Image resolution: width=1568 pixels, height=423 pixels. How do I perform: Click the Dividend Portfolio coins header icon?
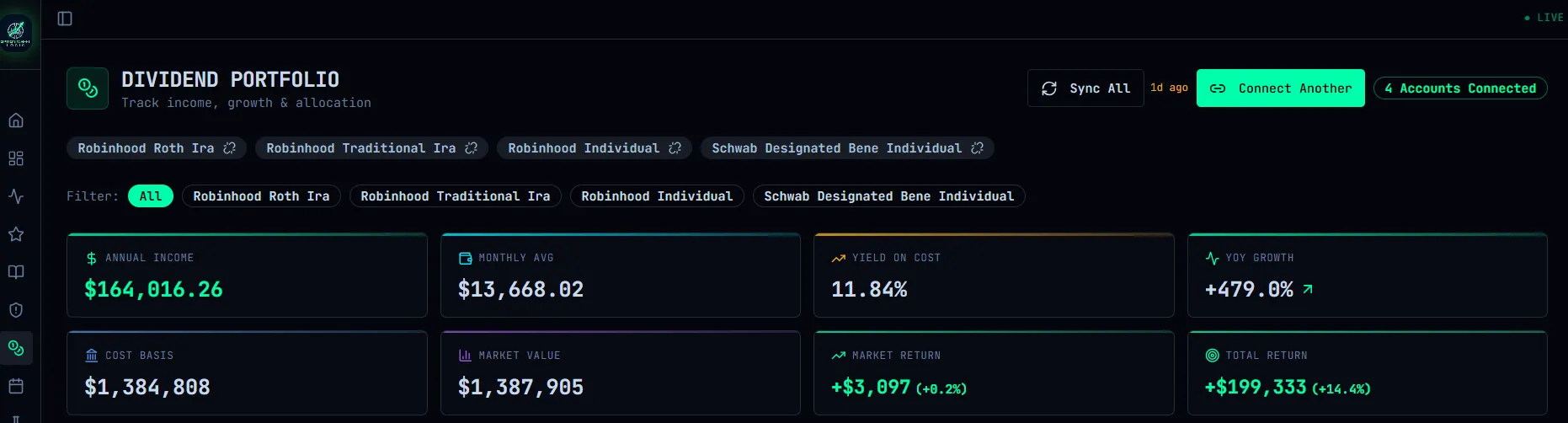[x=88, y=88]
